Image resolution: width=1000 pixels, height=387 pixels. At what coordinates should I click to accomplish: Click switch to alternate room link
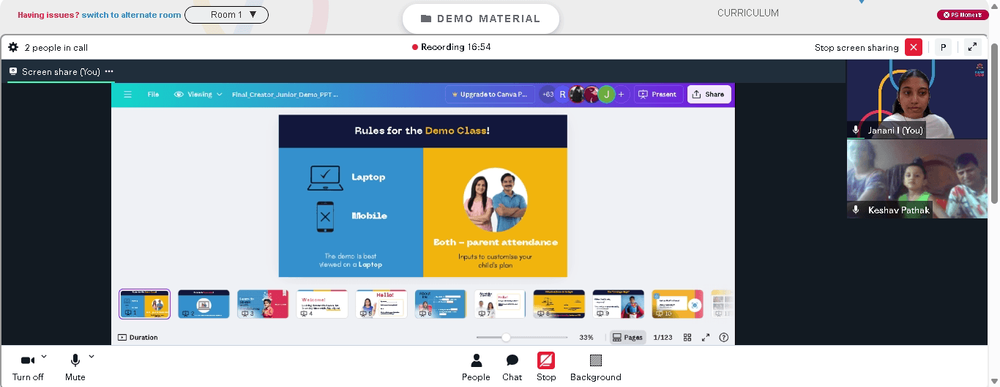(131, 15)
